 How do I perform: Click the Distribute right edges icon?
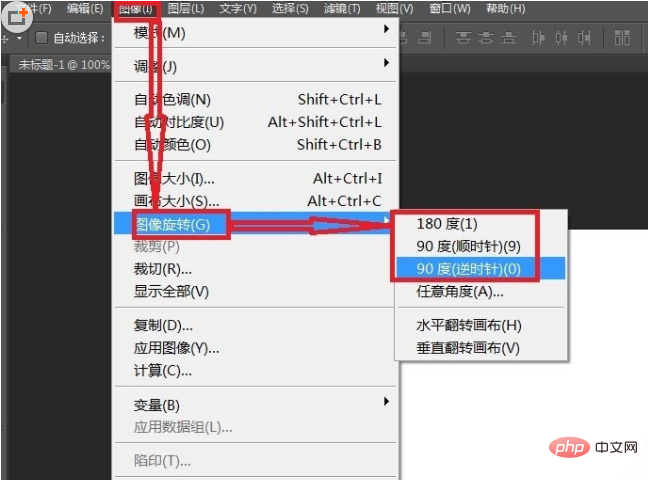coord(584,38)
